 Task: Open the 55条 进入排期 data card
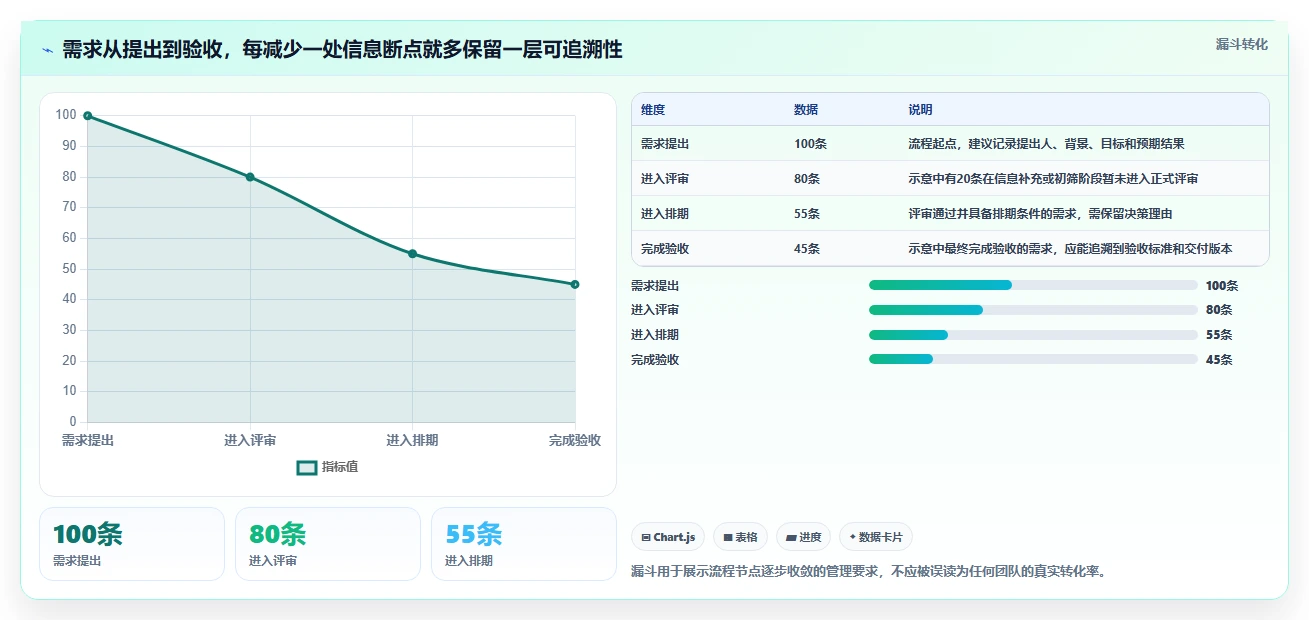pos(524,544)
